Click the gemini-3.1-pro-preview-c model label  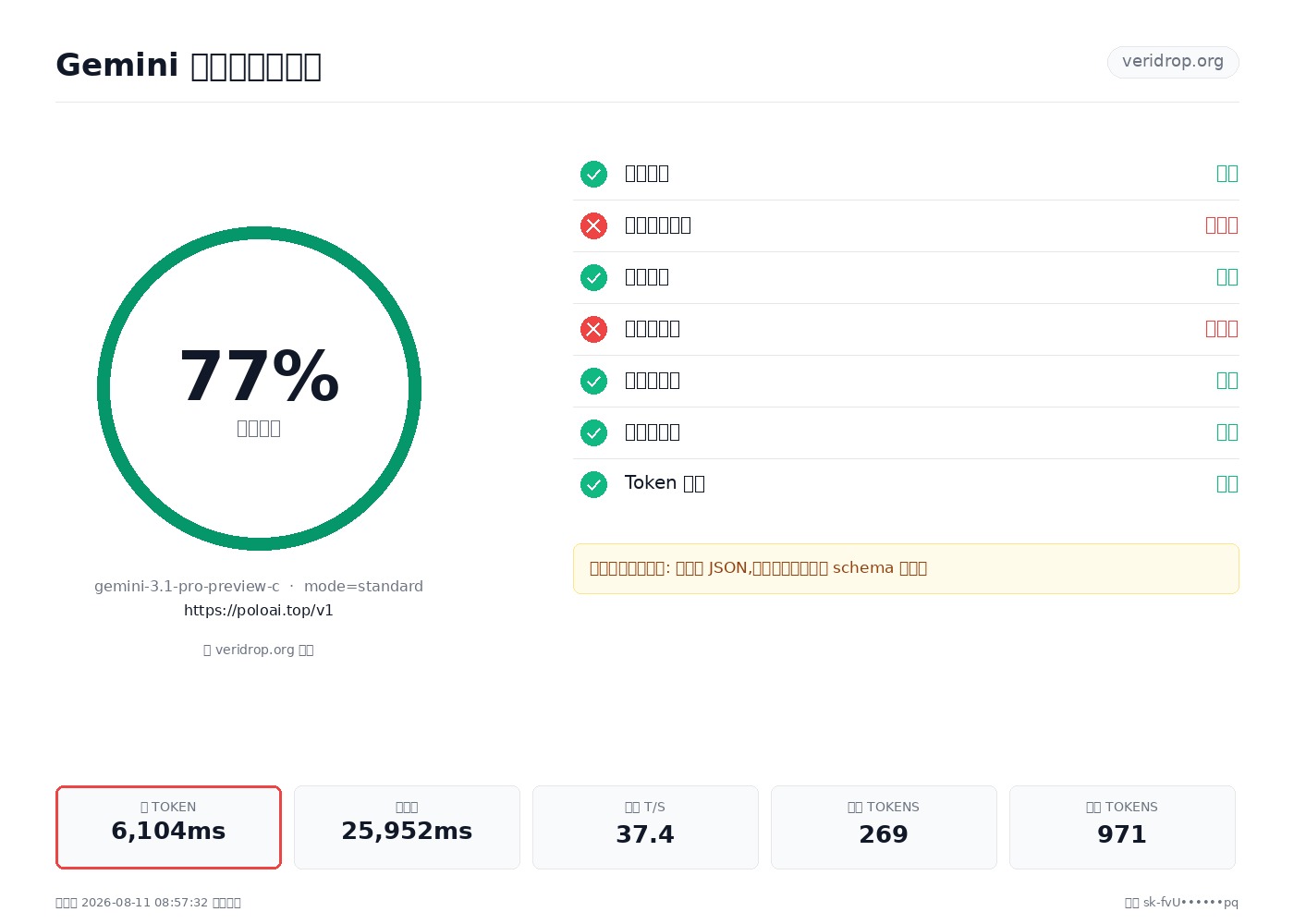pyautogui.click(x=187, y=587)
